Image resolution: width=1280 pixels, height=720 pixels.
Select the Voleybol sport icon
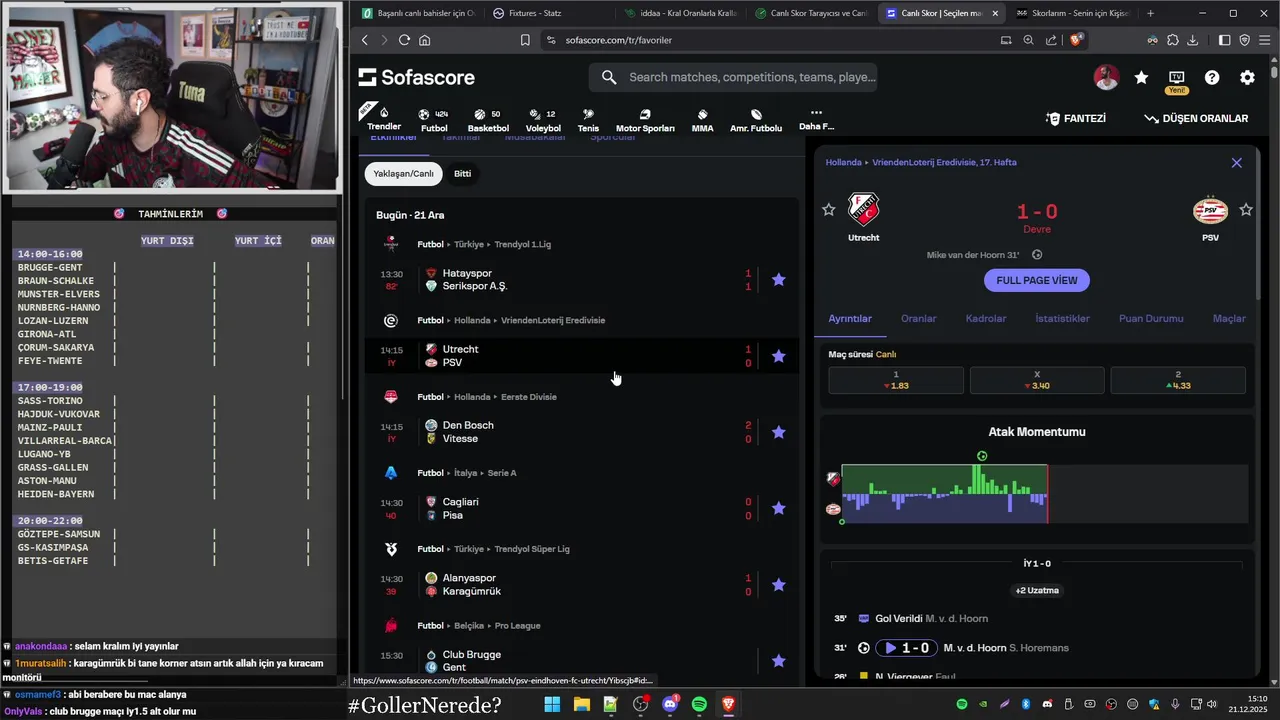[543, 120]
